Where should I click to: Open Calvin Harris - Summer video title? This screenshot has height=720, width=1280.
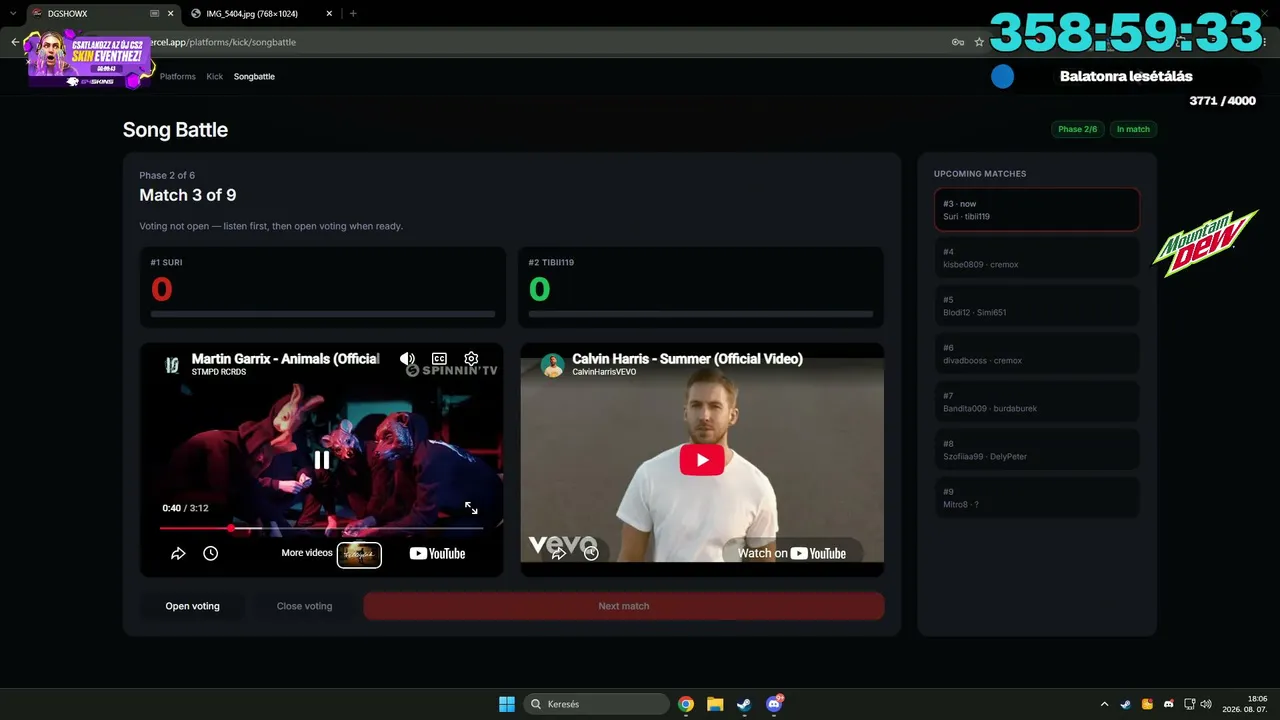click(687, 359)
